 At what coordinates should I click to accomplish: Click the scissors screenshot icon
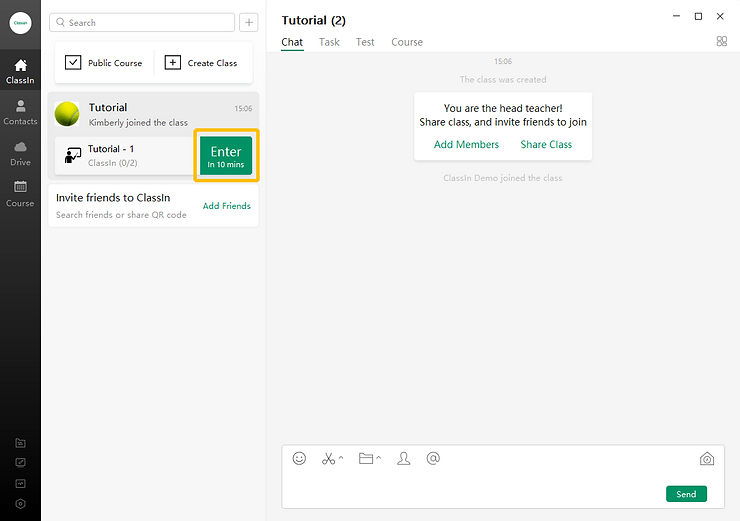point(328,458)
